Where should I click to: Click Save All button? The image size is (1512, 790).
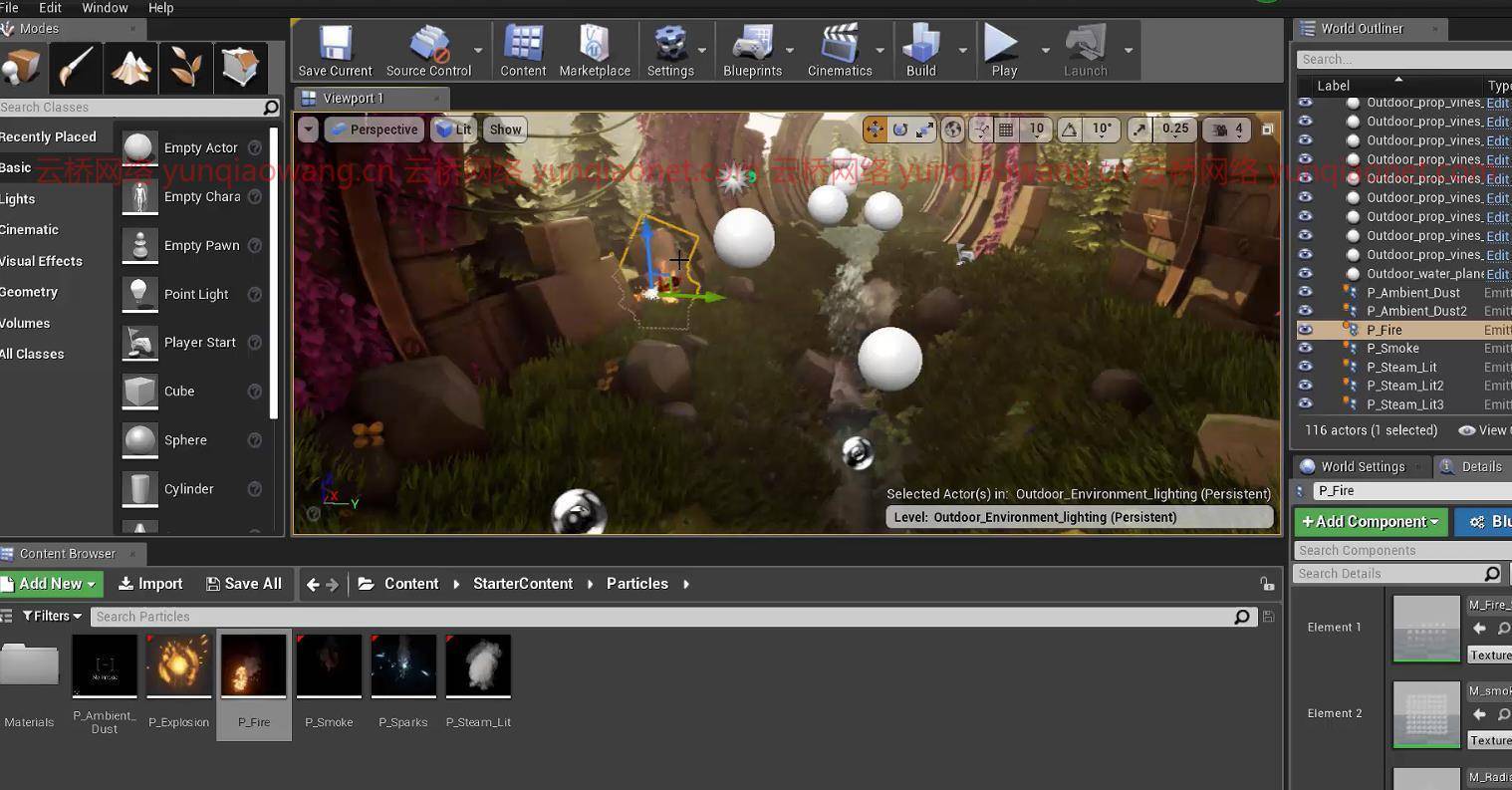click(x=244, y=584)
